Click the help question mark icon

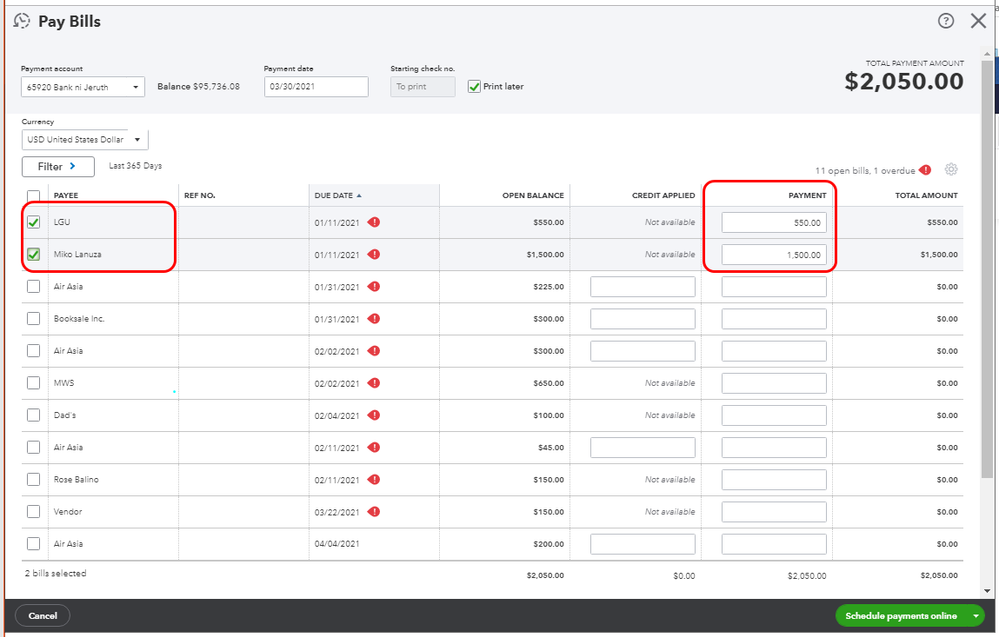[945, 21]
